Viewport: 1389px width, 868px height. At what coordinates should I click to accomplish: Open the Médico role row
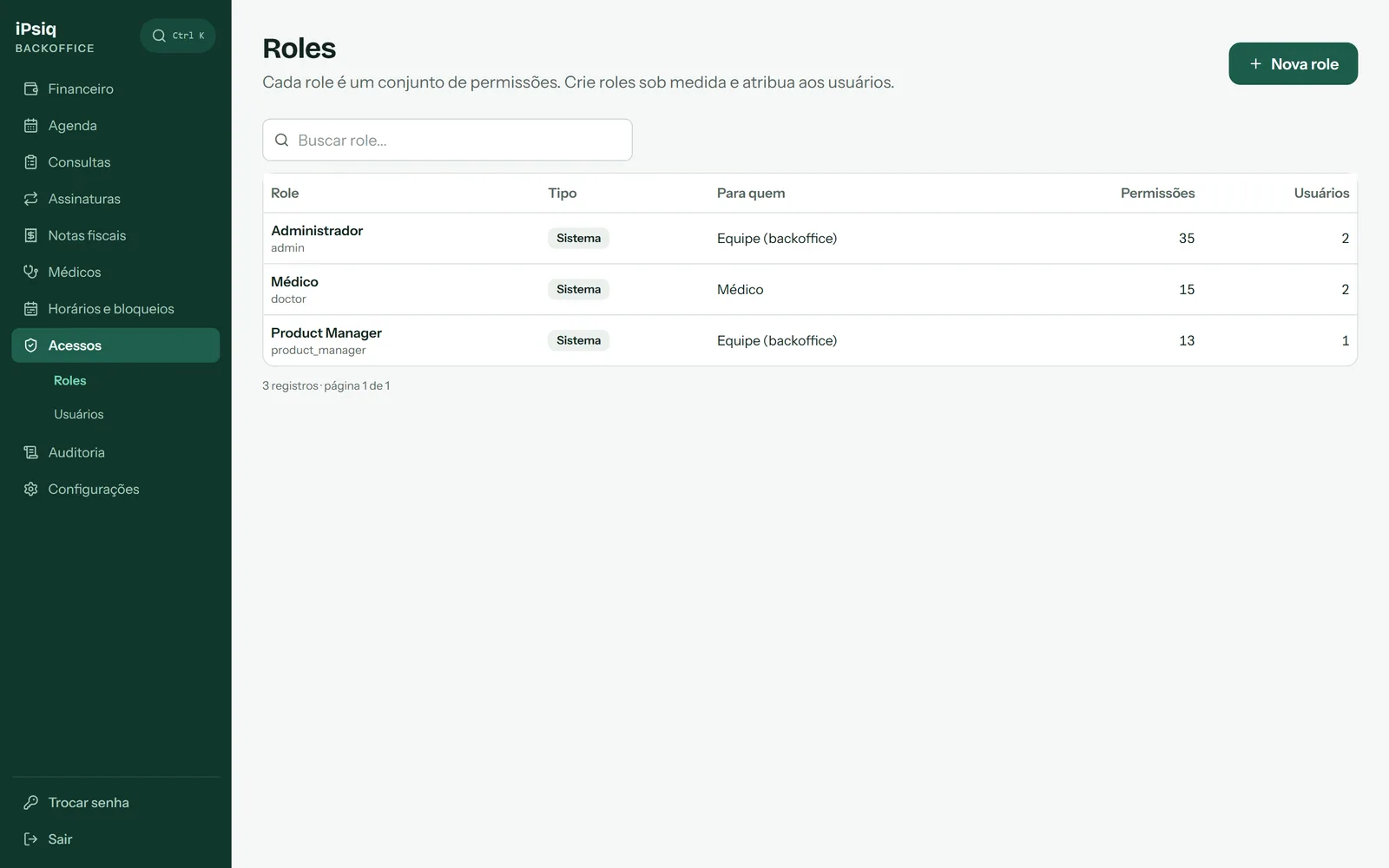(x=810, y=290)
